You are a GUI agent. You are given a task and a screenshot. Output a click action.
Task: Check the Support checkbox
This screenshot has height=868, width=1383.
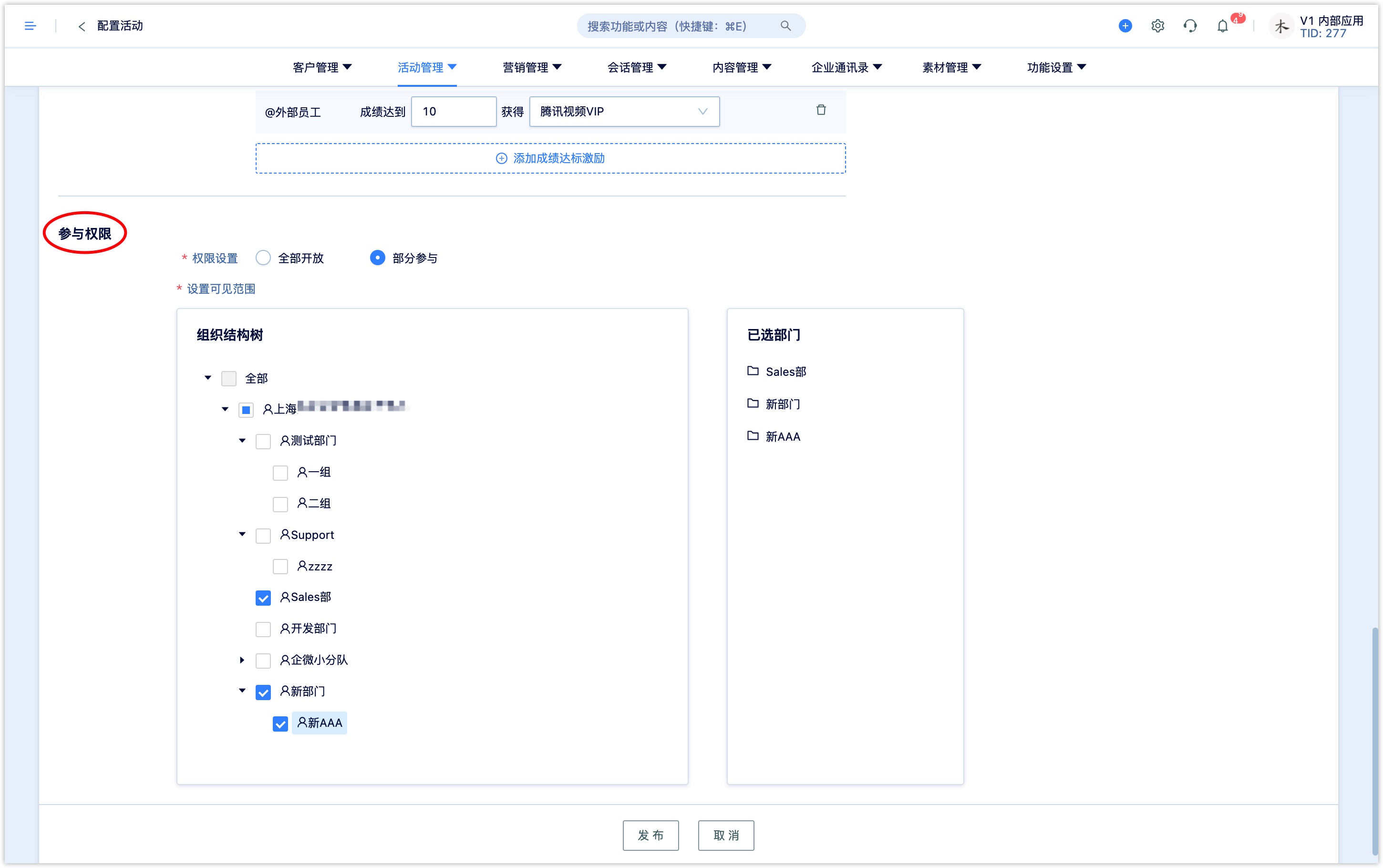263,536
